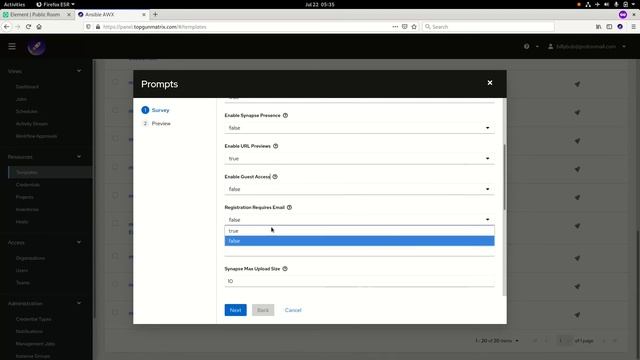640x360 pixels.
Task: Go back in Firefox
Action: (x=7, y=27)
